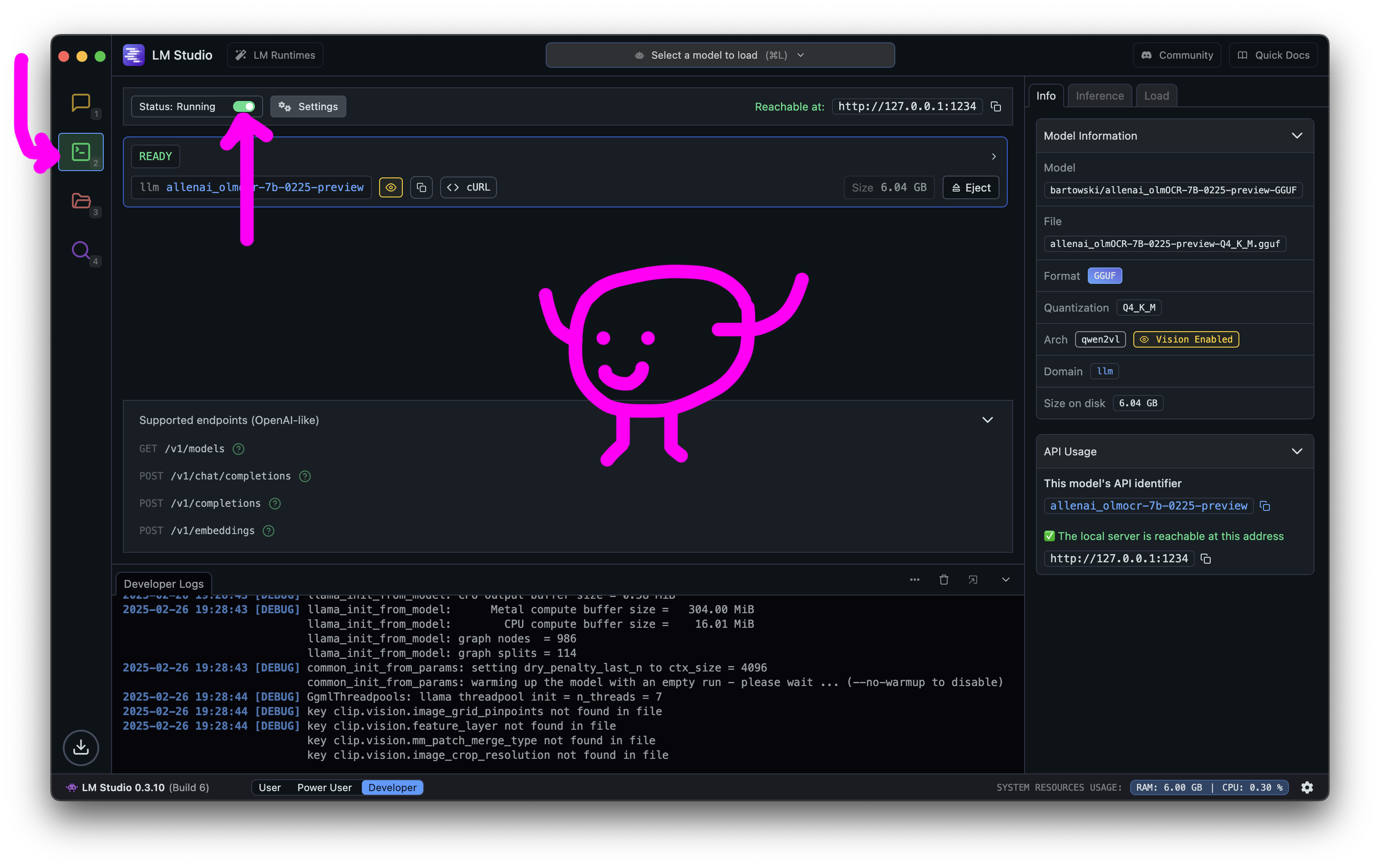
Task: Click the LM Studio 0.3.10 version text
Action: pos(123,787)
